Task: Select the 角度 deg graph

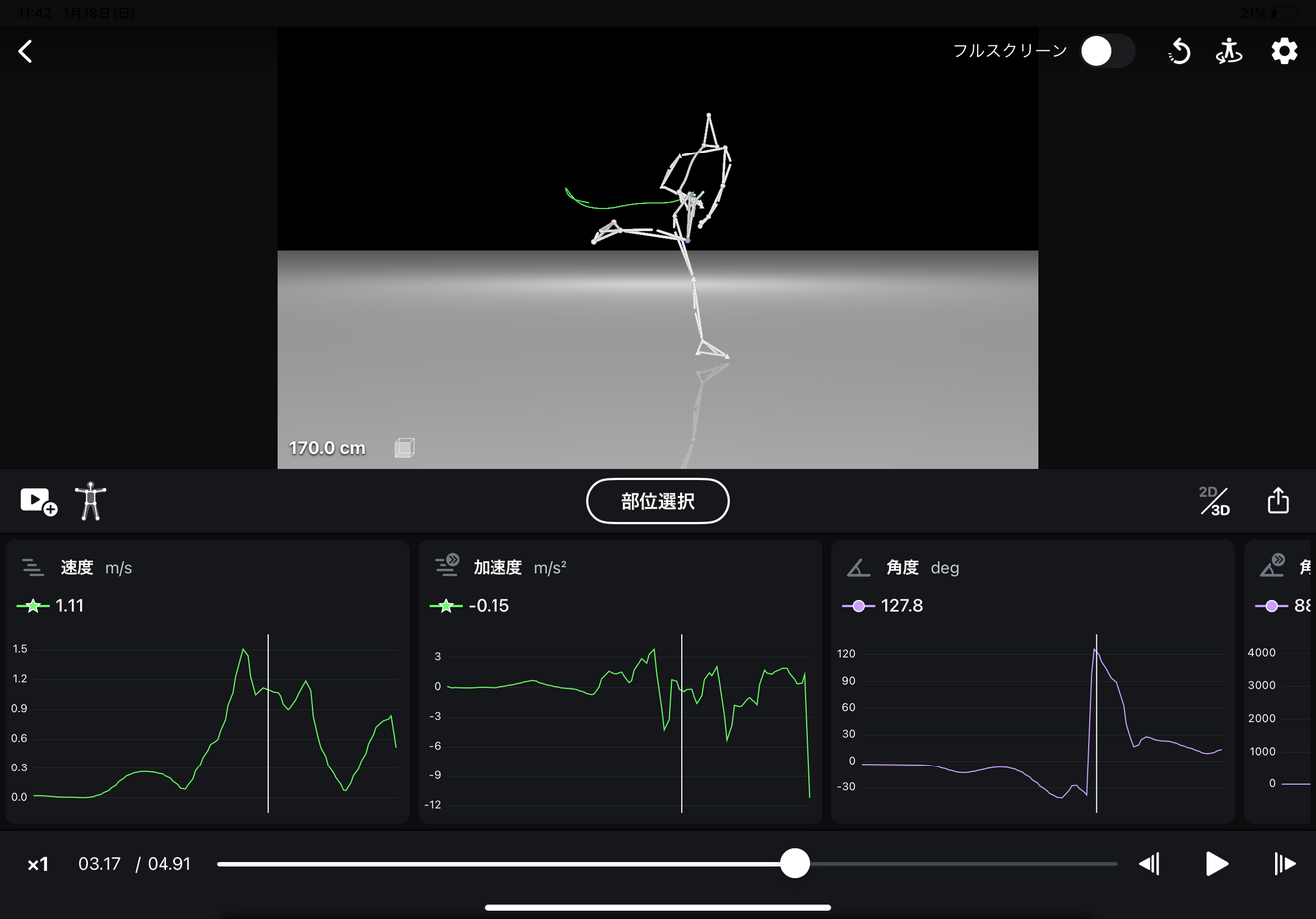Action: coord(1033,683)
